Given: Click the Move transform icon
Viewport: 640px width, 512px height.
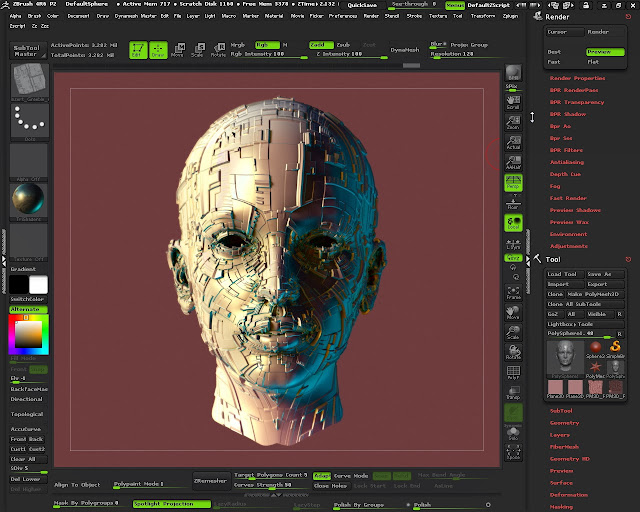Looking at the screenshot, I should [x=177, y=50].
